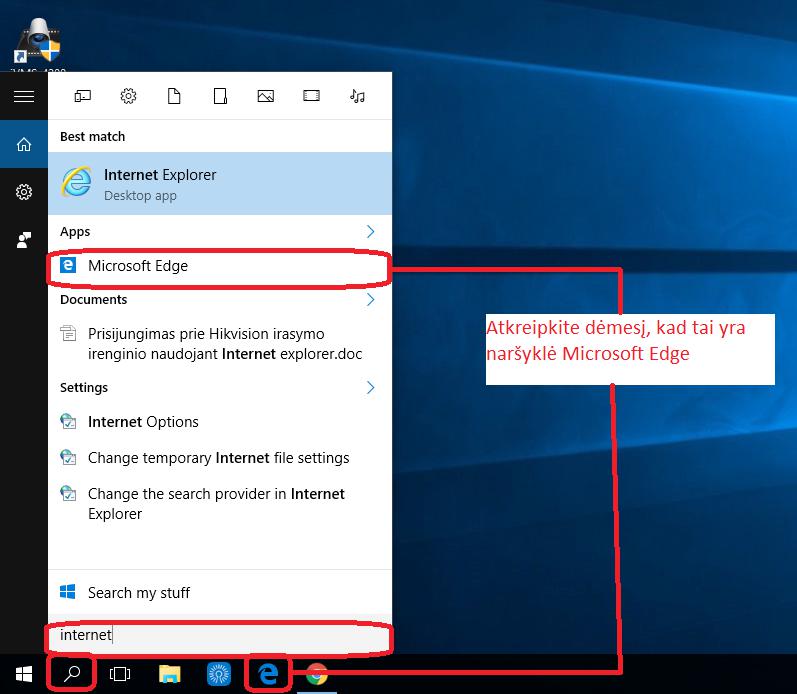Open the hamburger menu in search panel
Viewport: 797px width, 694px height.
click(x=24, y=96)
